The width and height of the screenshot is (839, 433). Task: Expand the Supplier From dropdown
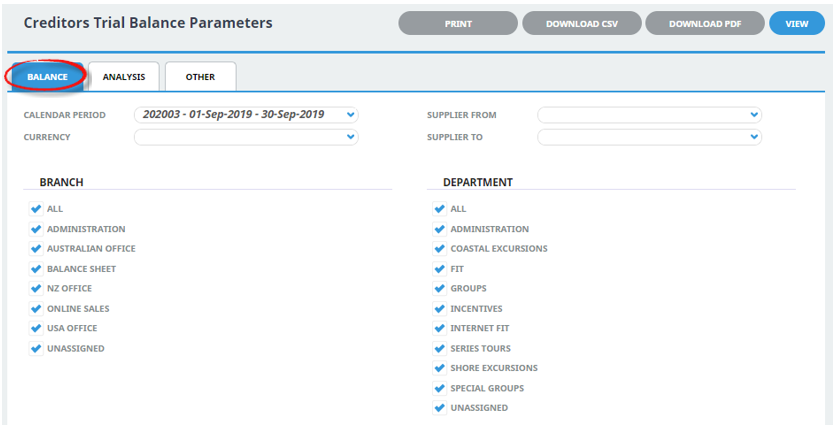point(754,115)
